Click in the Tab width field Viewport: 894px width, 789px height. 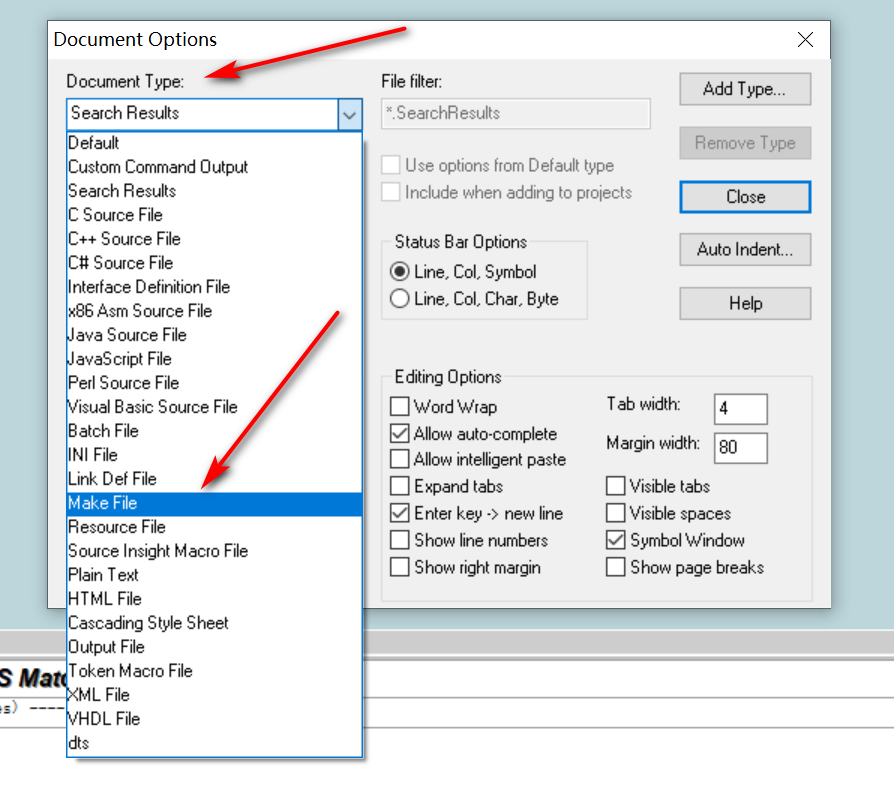tap(740, 409)
